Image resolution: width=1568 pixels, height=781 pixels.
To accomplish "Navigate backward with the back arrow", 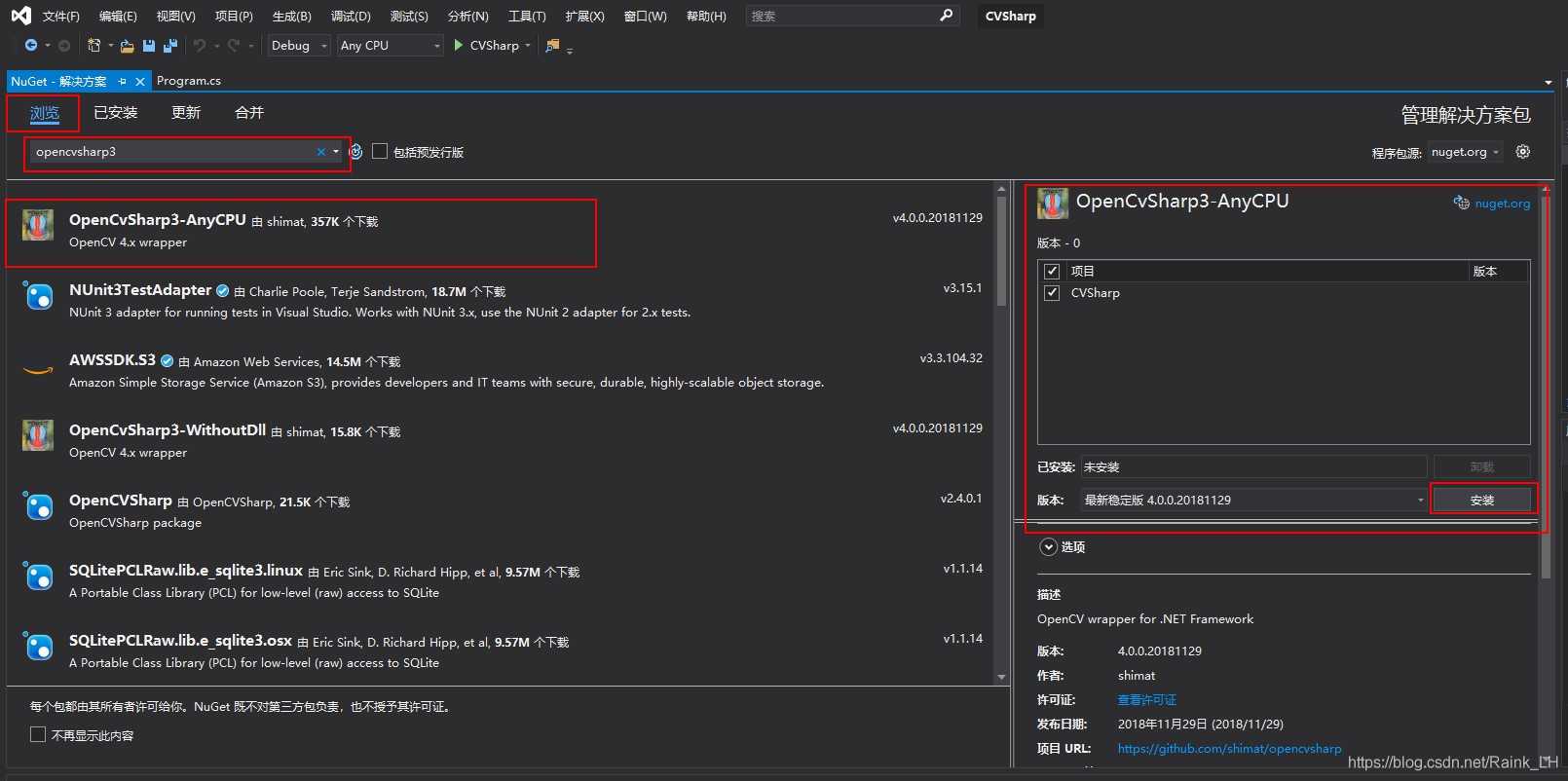I will [x=31, y=46].
